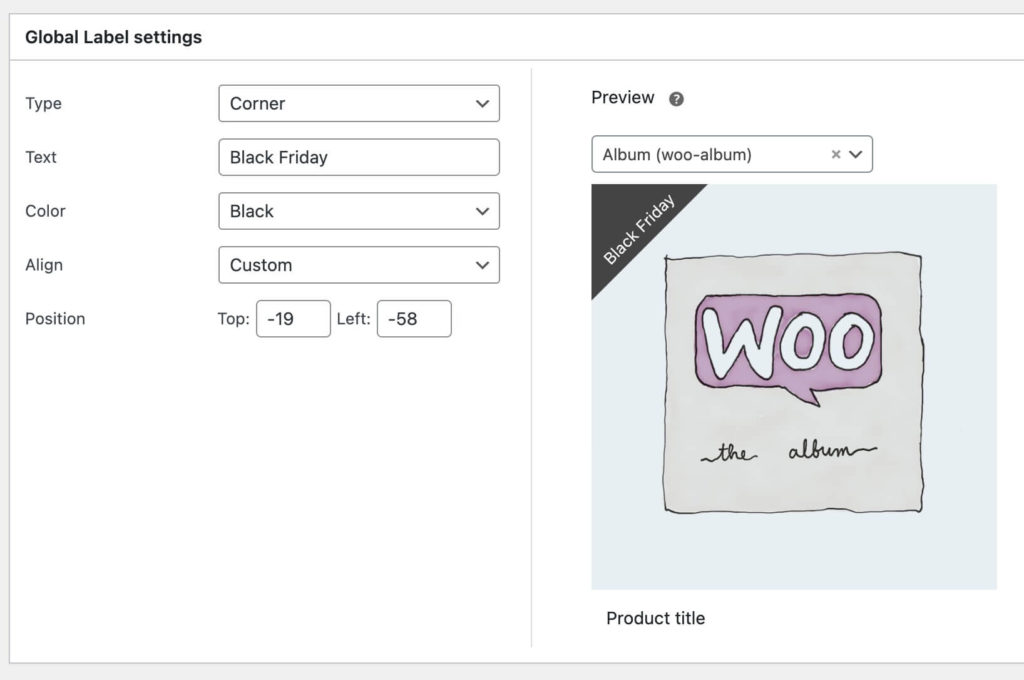Click the Global Label settings heading
This screenshot has width=1024, height=680.
click(x=114, y=37)
